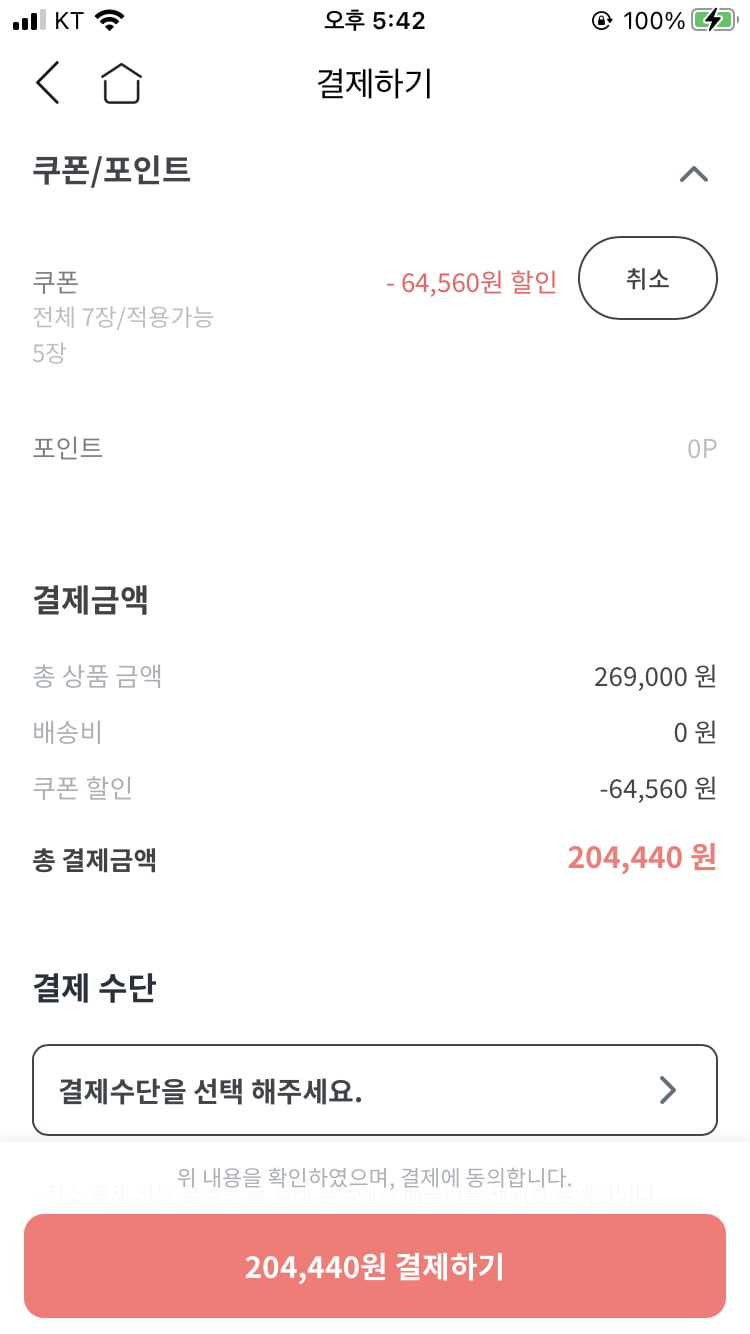Tap the 쿠폰/포인트 section header
The image size is (750, 1334).
[112, 170]
